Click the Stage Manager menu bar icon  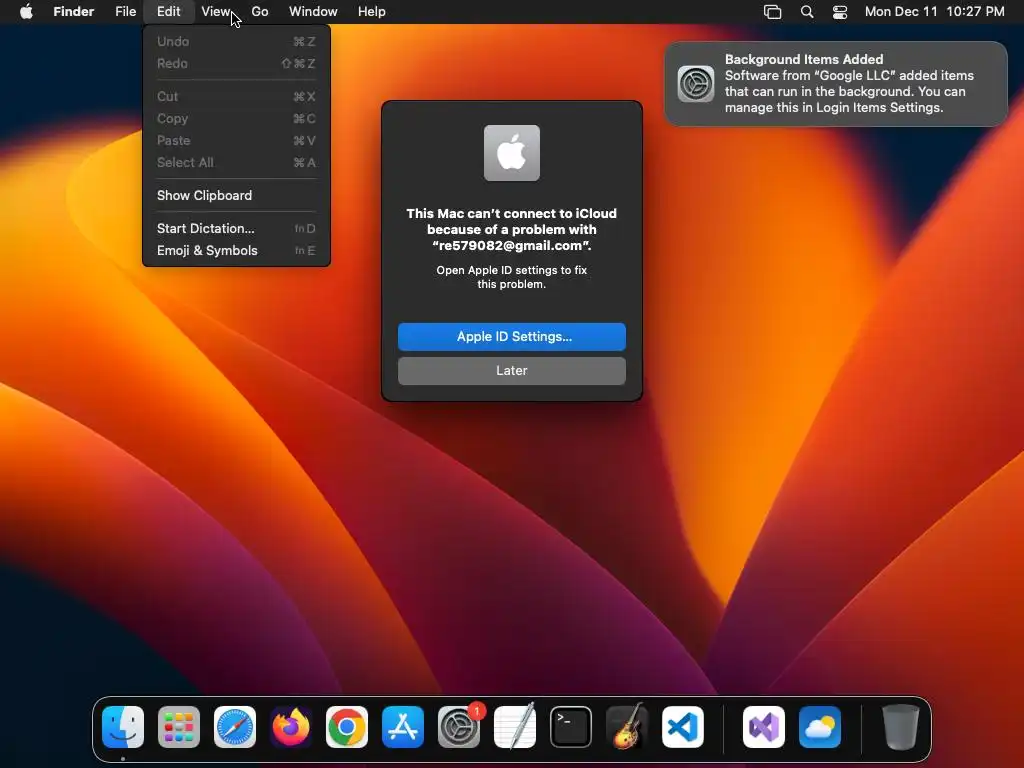point(773,12)
